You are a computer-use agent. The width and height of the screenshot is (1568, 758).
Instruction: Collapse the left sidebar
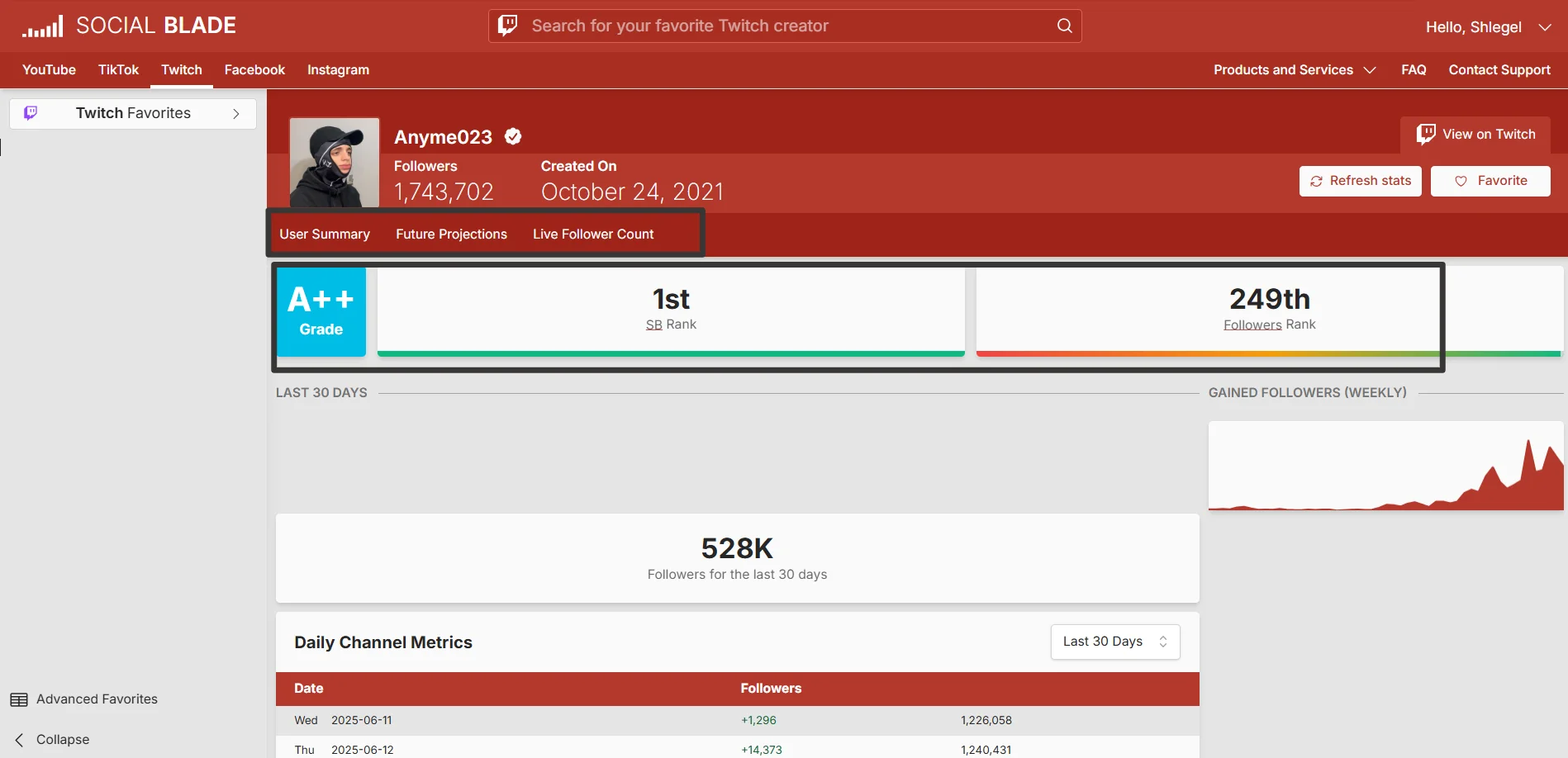(x=50, y=739)
